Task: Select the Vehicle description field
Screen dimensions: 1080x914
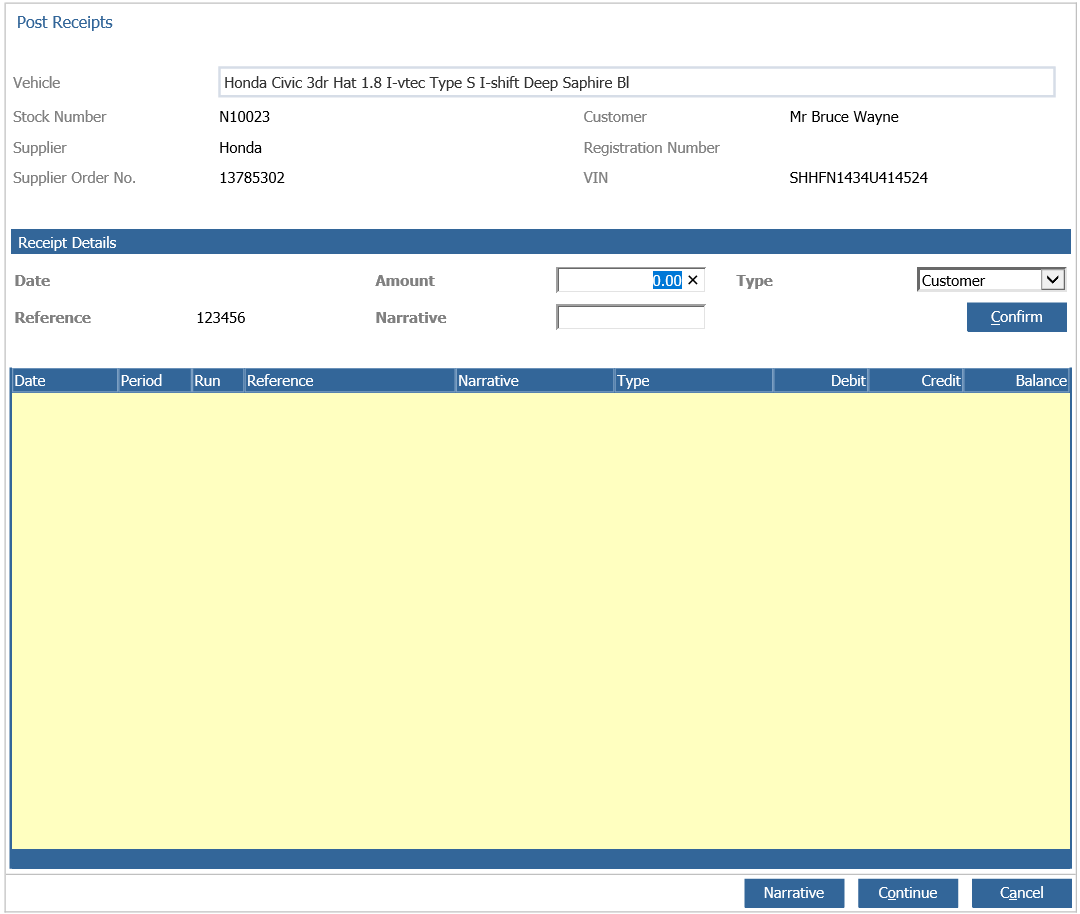Action: (637, 82)
